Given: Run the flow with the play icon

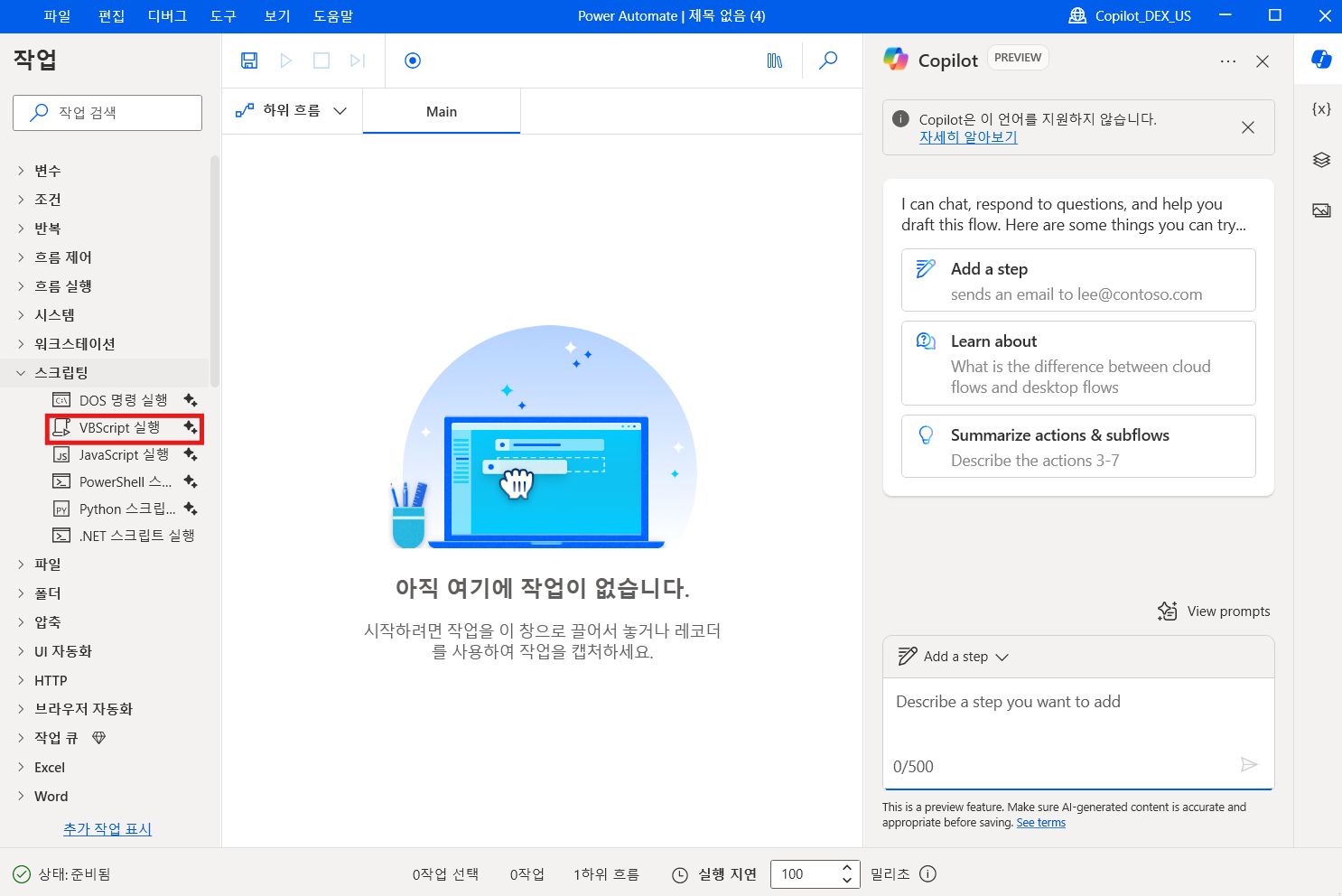Looking at the screenshot, I should coord(285,61).
